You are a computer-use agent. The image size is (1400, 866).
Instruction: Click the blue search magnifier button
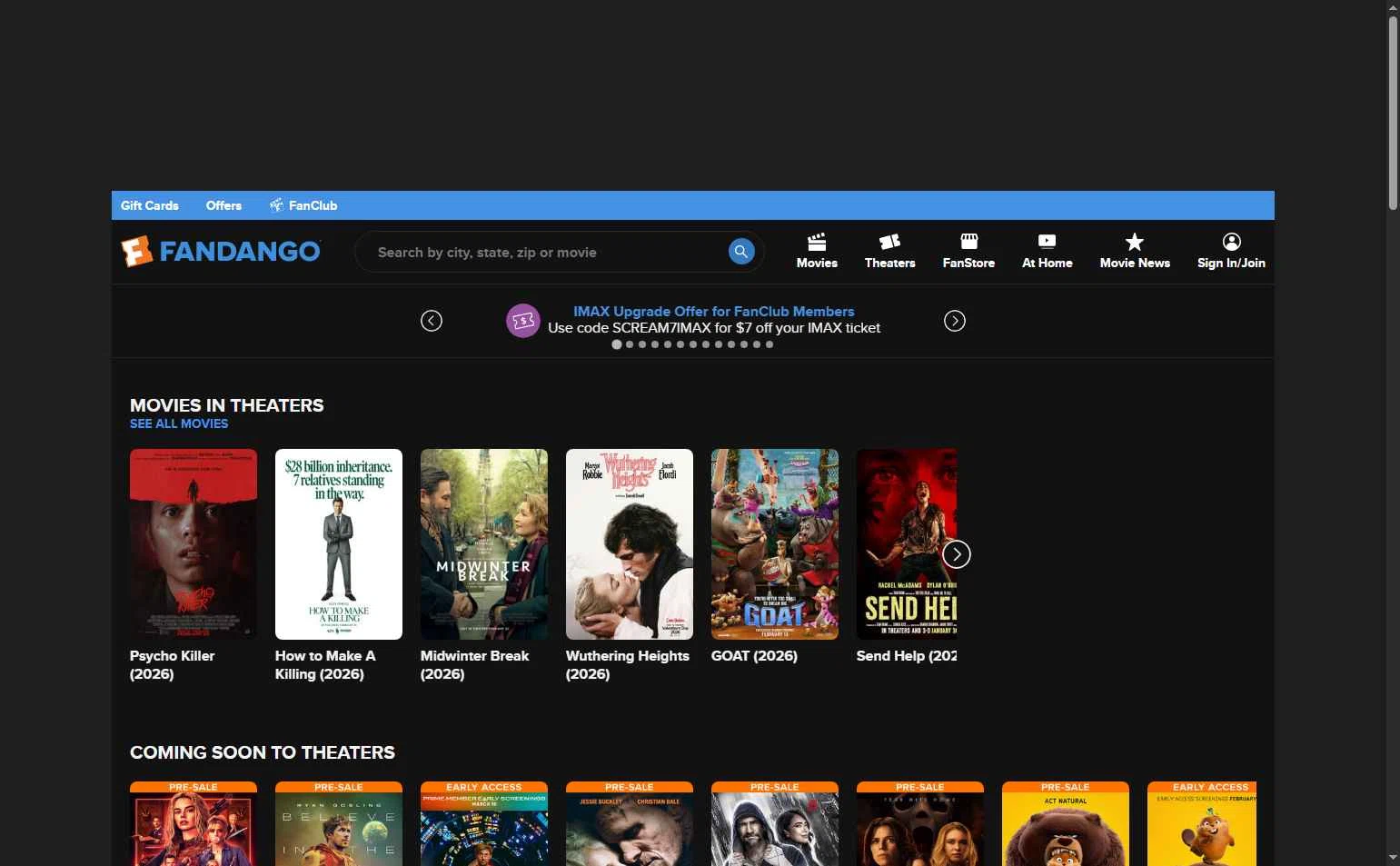tap(741, 252)
